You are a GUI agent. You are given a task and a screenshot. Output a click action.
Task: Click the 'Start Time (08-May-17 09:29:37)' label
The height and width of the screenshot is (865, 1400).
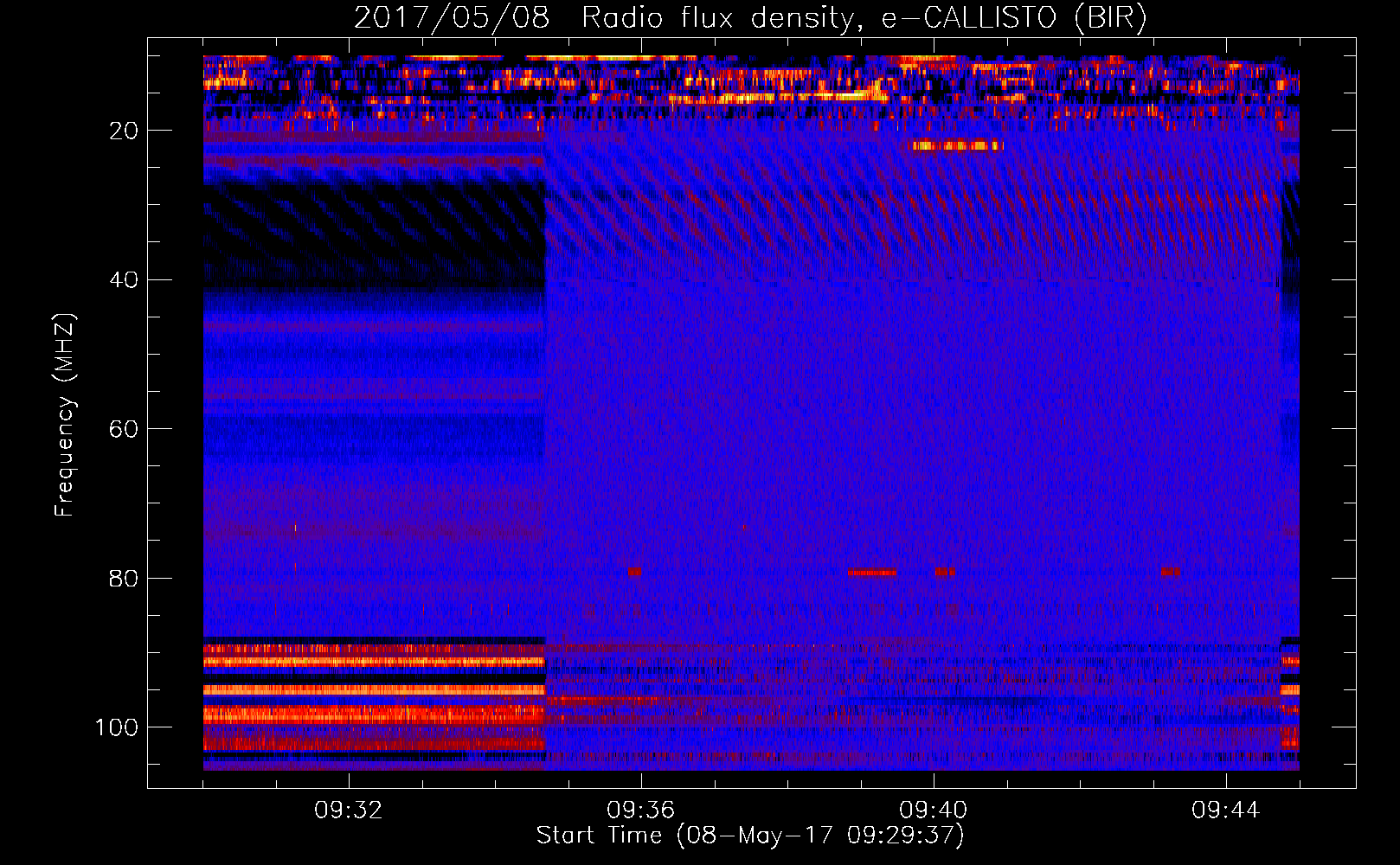pos(750,836)
